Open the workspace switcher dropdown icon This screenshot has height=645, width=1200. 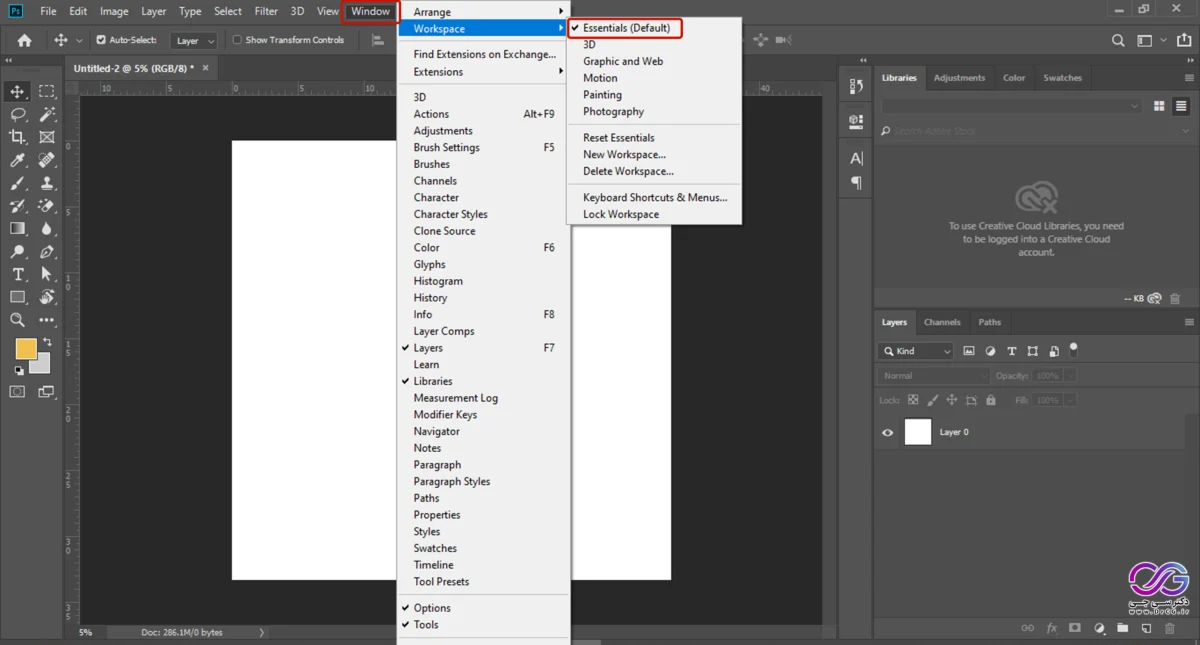(x=1150, y=40)
